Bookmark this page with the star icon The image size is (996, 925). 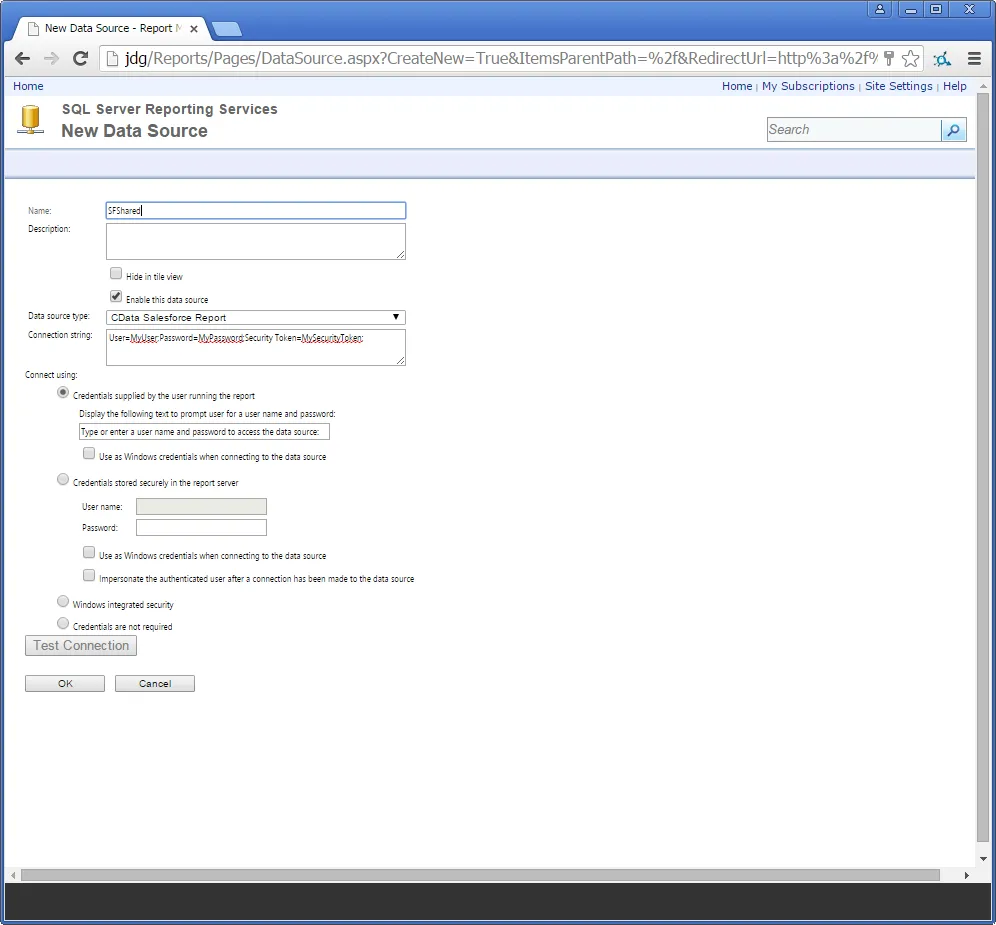(911, 58)
